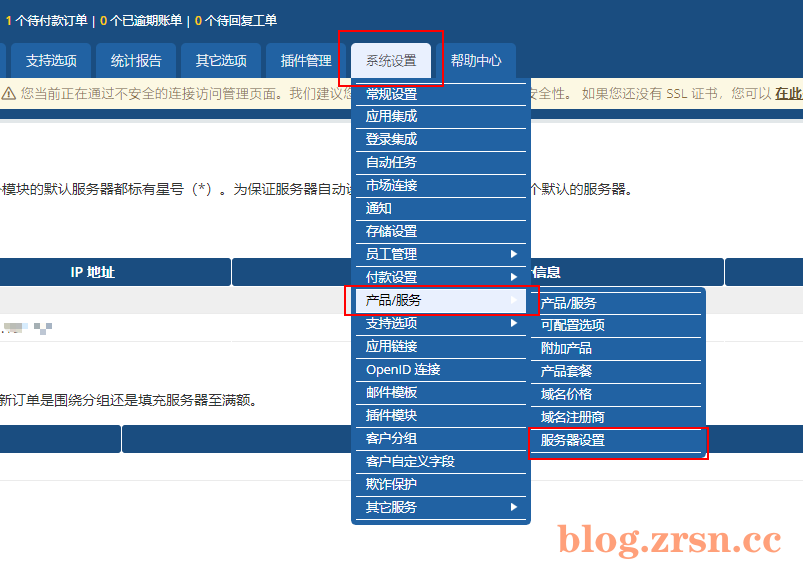The width and height of the screenshot is (803, 582).
Task: Open the 已逾期账单 link
Action: point(141,20)
